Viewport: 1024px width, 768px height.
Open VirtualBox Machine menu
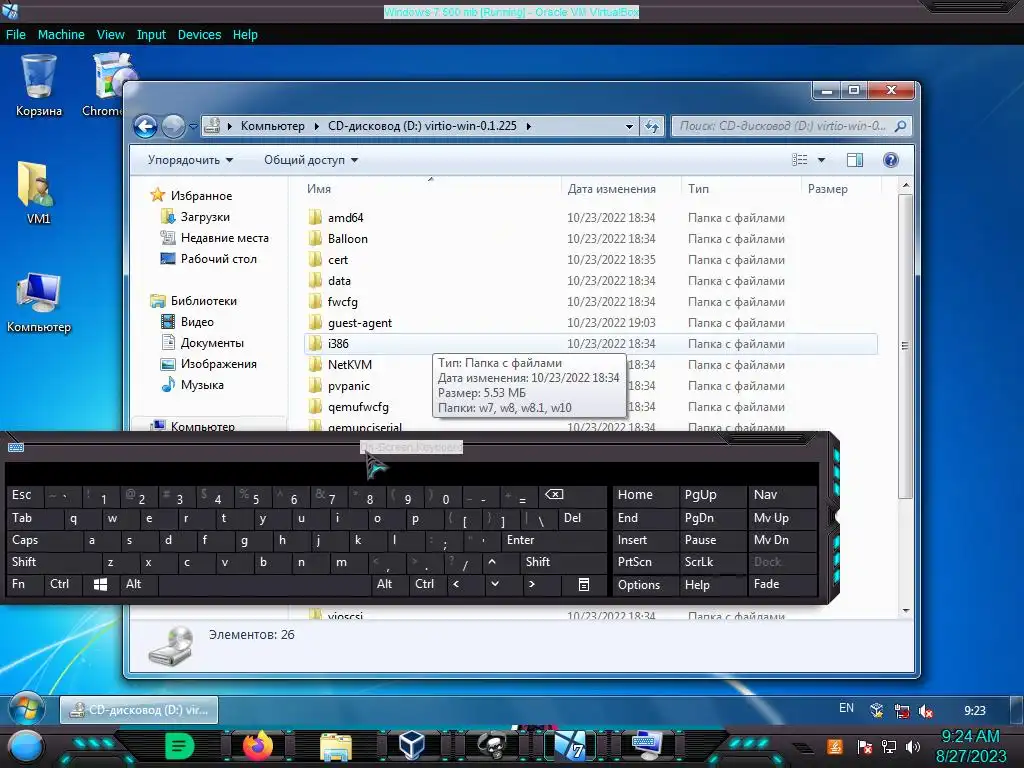pyautogui.click(x=61, y=35)
